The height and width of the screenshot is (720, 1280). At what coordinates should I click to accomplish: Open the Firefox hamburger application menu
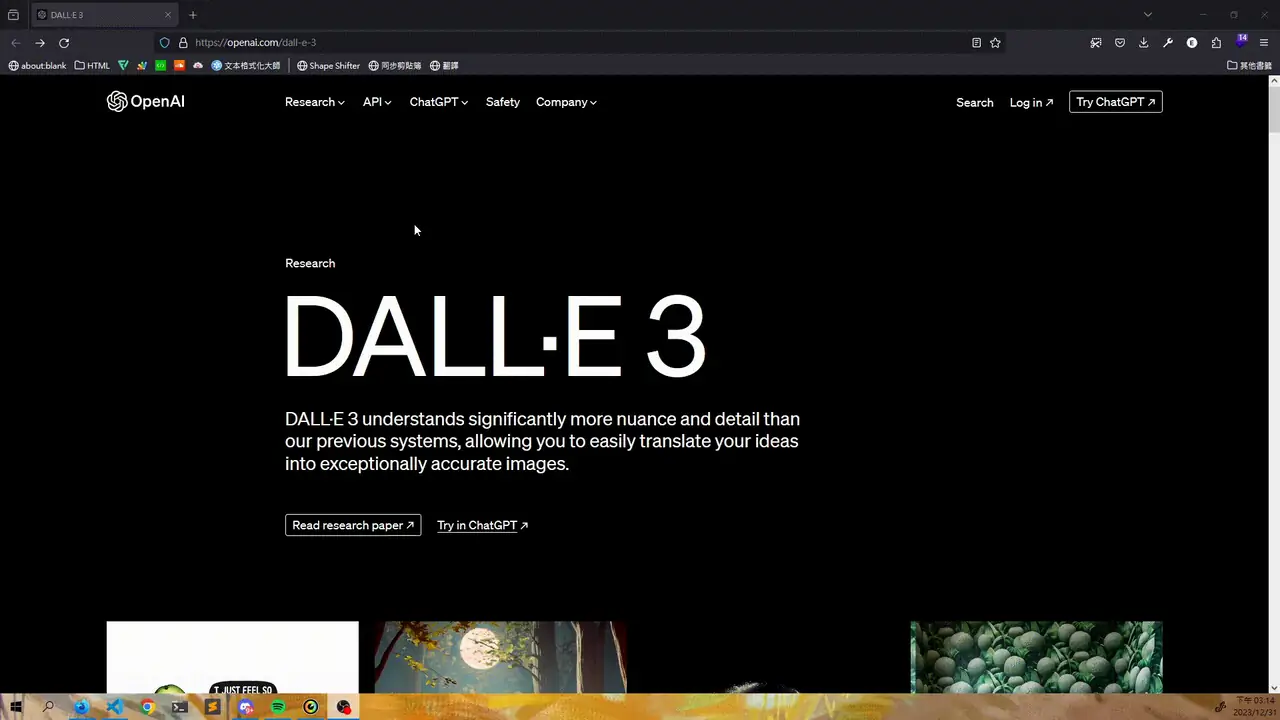(x=1264, y=43)
